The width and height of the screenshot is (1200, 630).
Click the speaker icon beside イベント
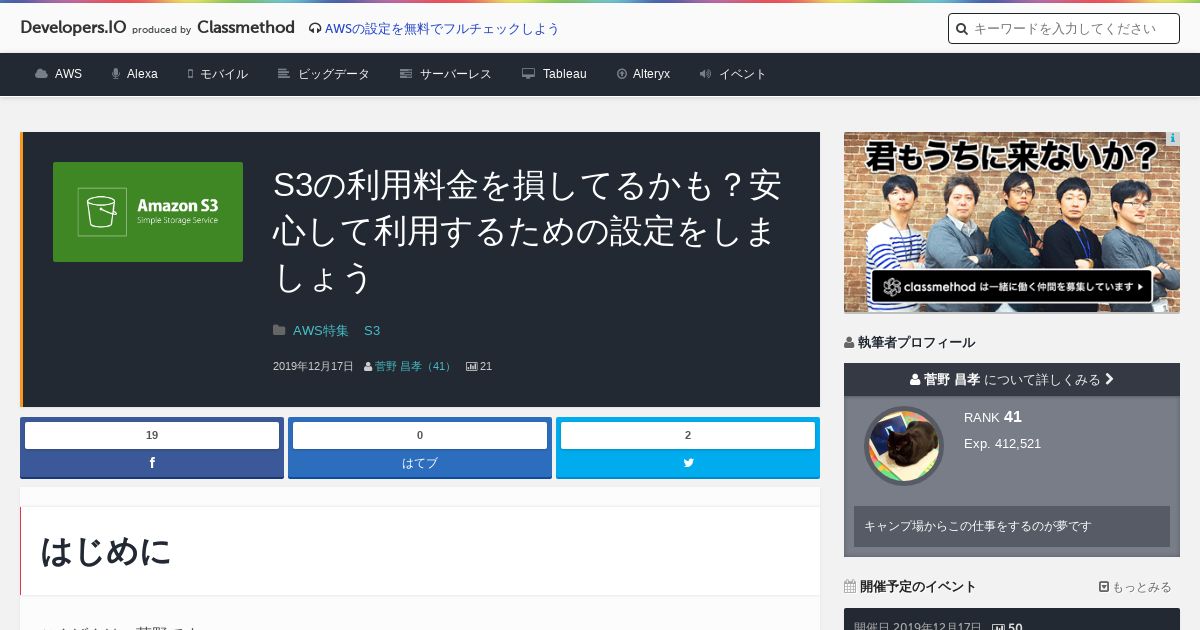tap(705, 74)
